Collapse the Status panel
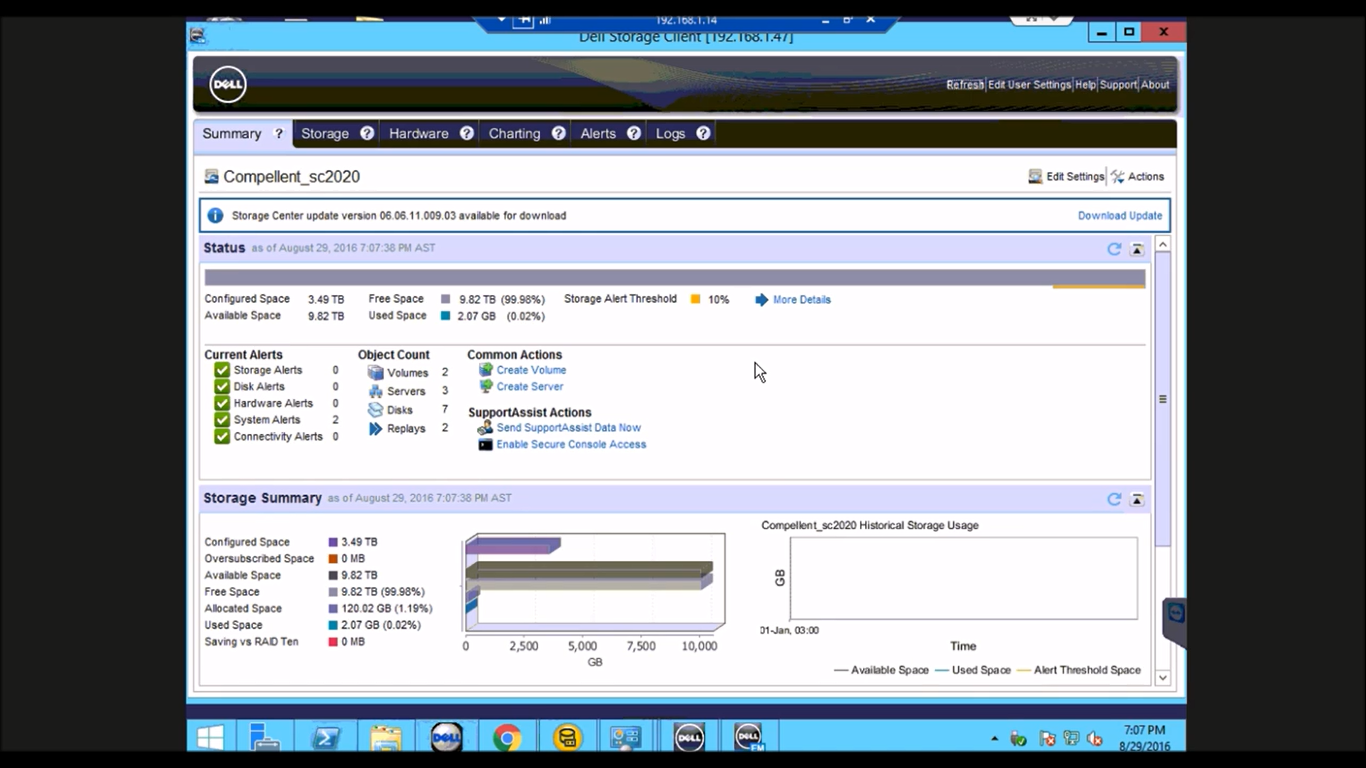Image resolution: width=1366 pixels, height=768 pixels. click(1137, 248)
